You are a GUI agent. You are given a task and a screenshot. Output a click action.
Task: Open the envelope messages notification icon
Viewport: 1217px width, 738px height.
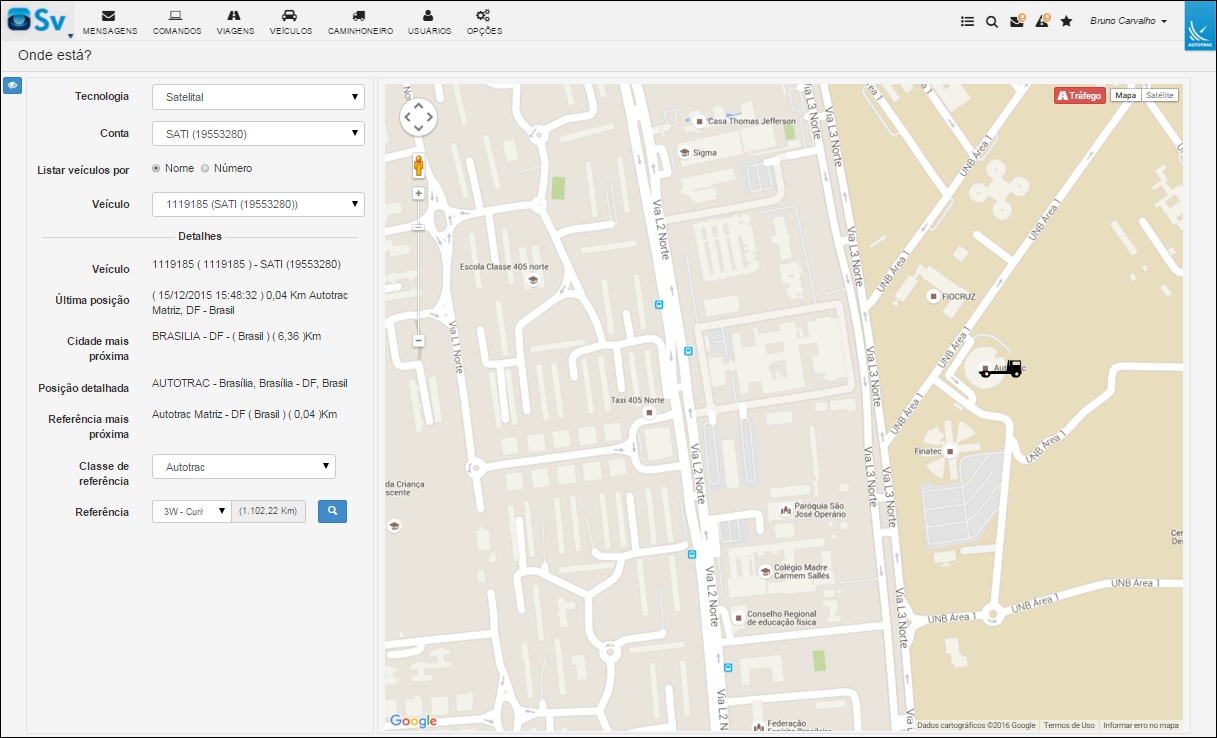pos(1017,21)
